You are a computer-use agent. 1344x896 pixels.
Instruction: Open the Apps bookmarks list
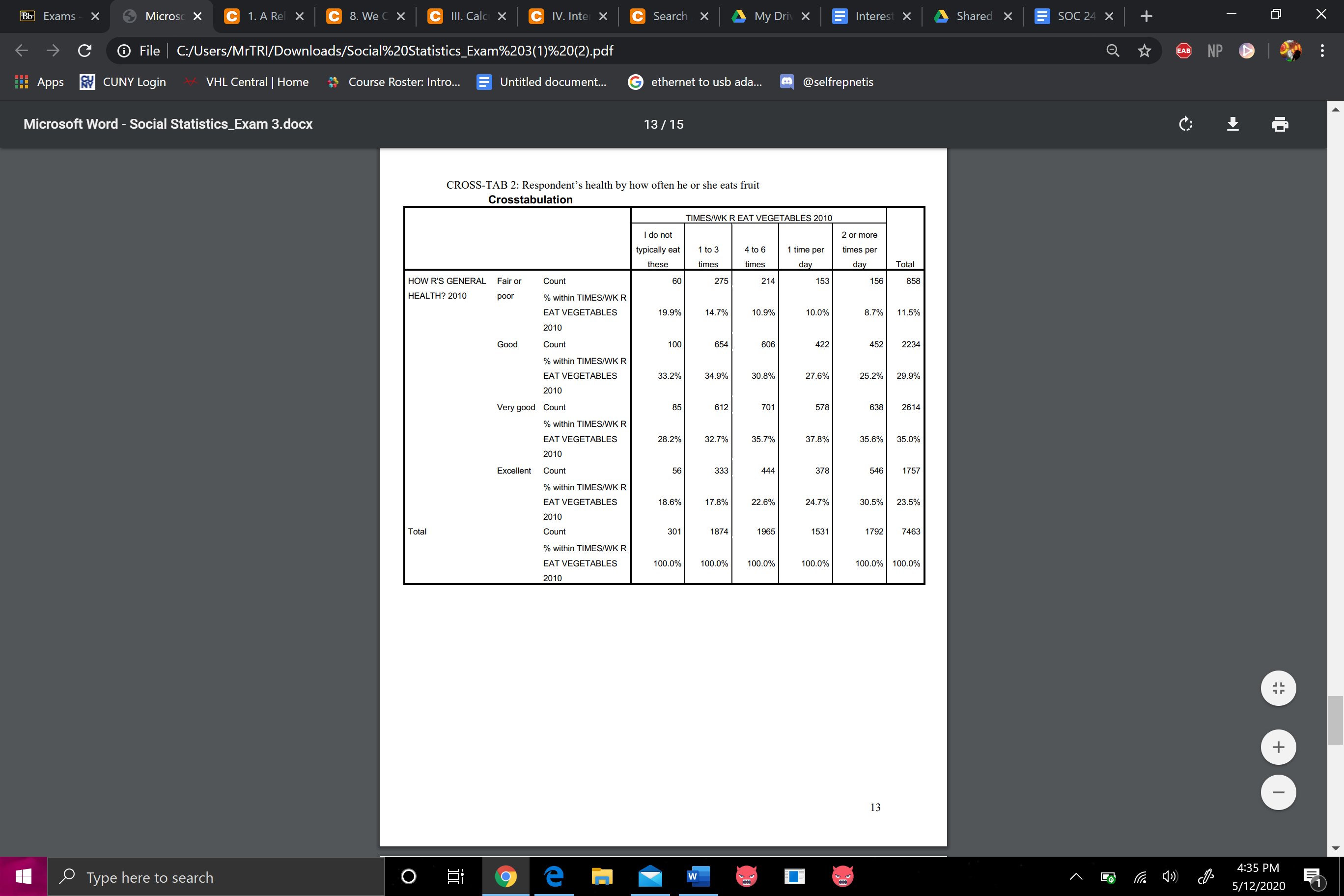(x=38, y=82)
